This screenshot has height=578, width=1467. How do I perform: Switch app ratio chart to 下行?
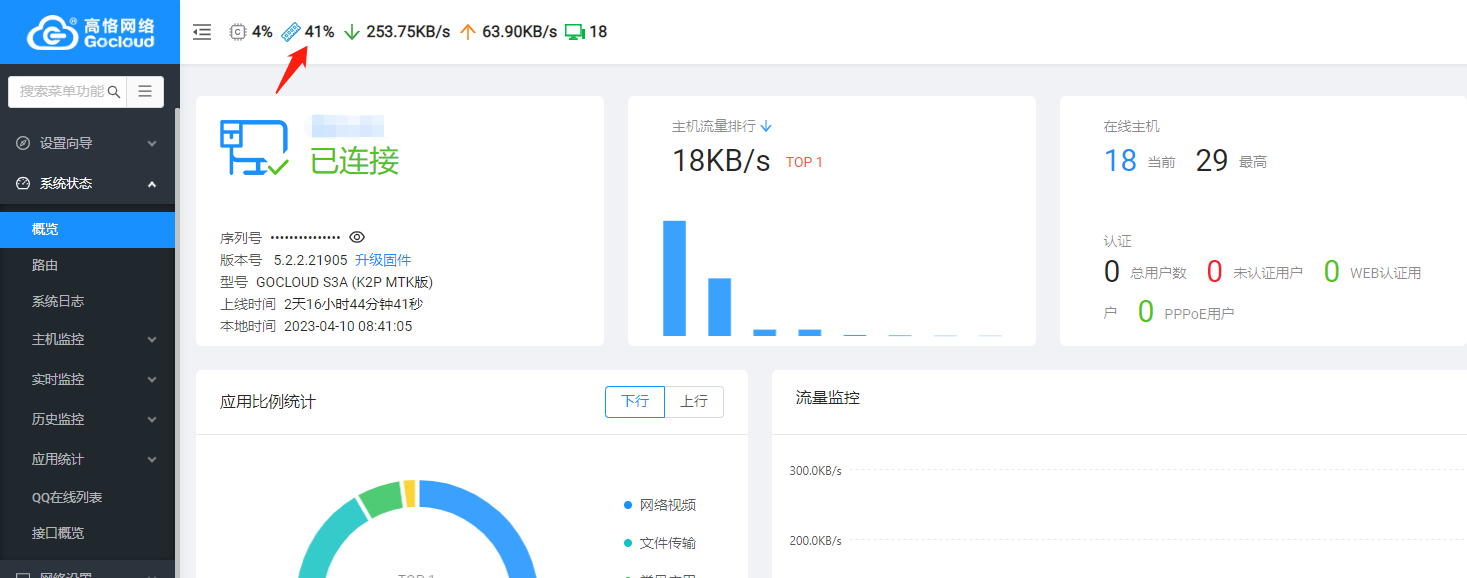click(x=635, y=401)
